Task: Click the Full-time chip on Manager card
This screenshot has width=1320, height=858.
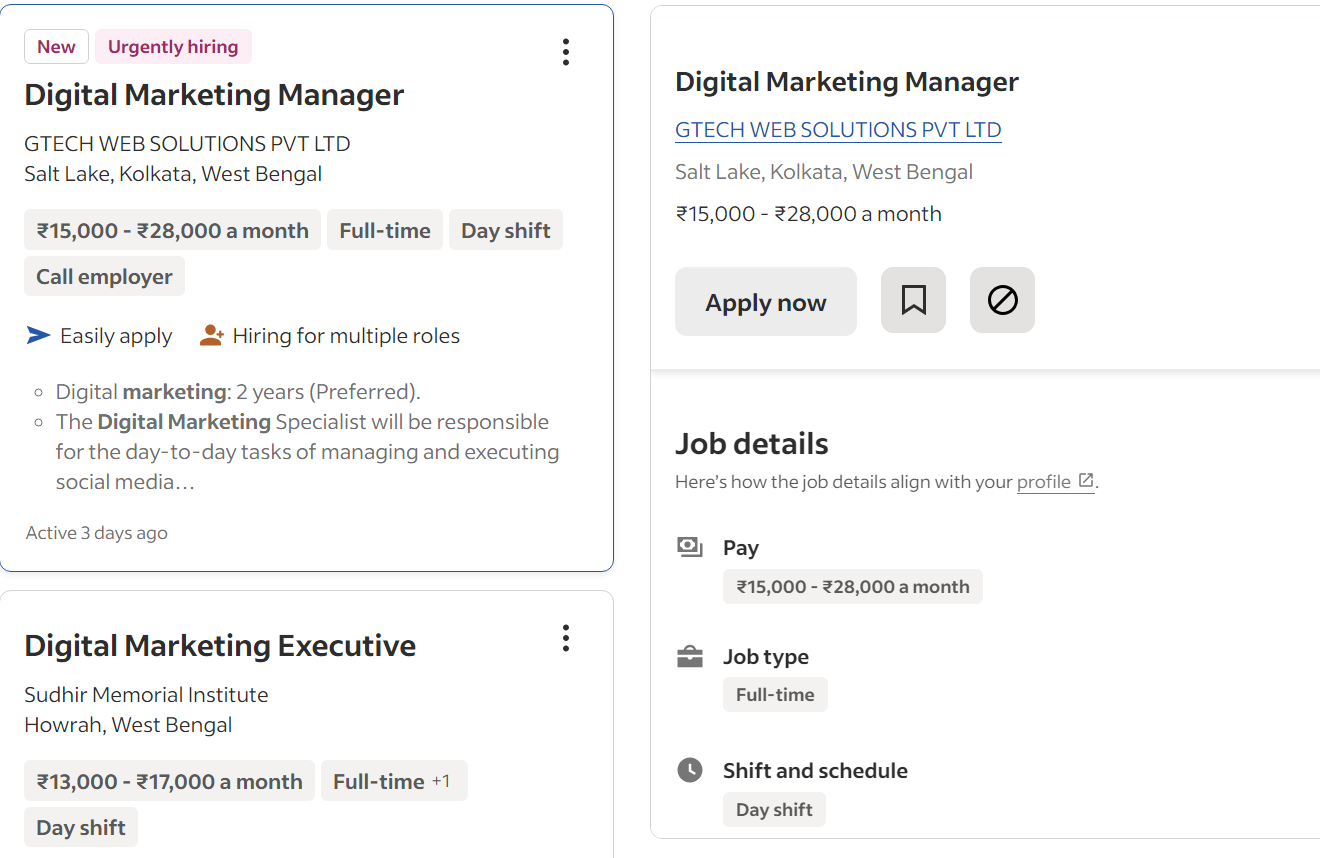Action: [385, 231]
